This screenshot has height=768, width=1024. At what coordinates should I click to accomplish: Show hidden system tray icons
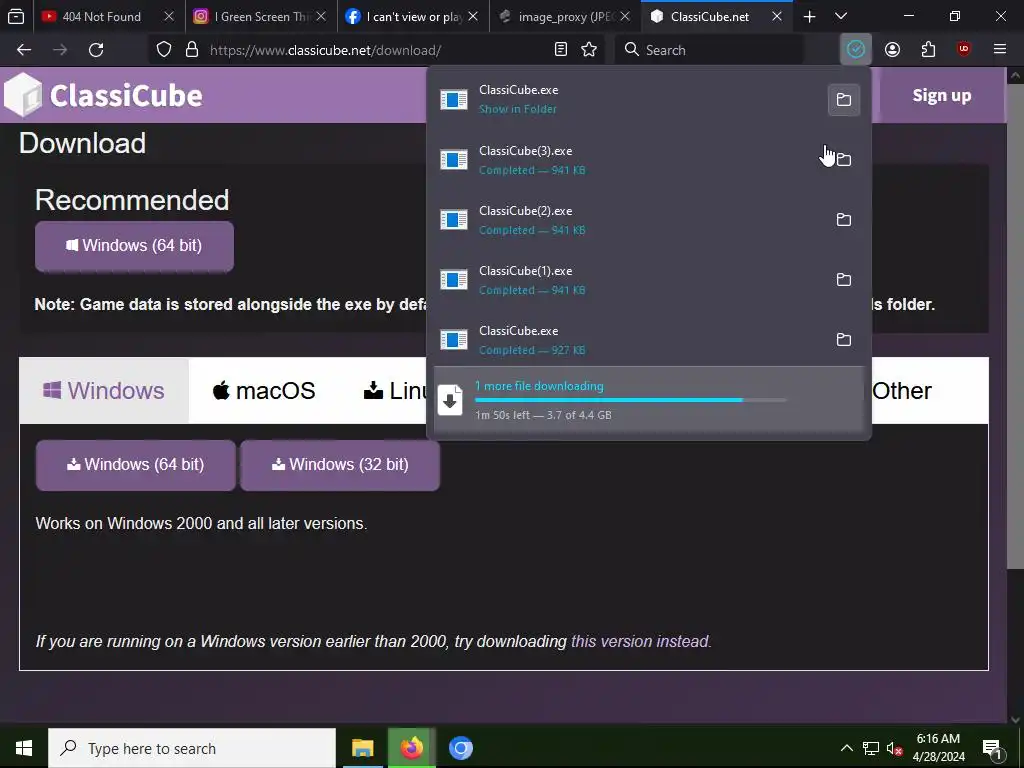(846, 748)
